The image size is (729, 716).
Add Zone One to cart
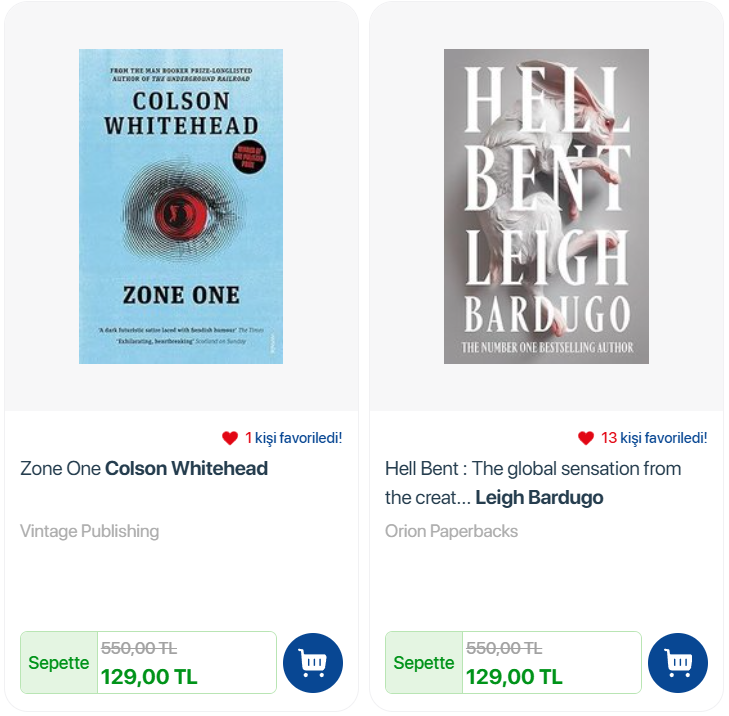[313, 663]
